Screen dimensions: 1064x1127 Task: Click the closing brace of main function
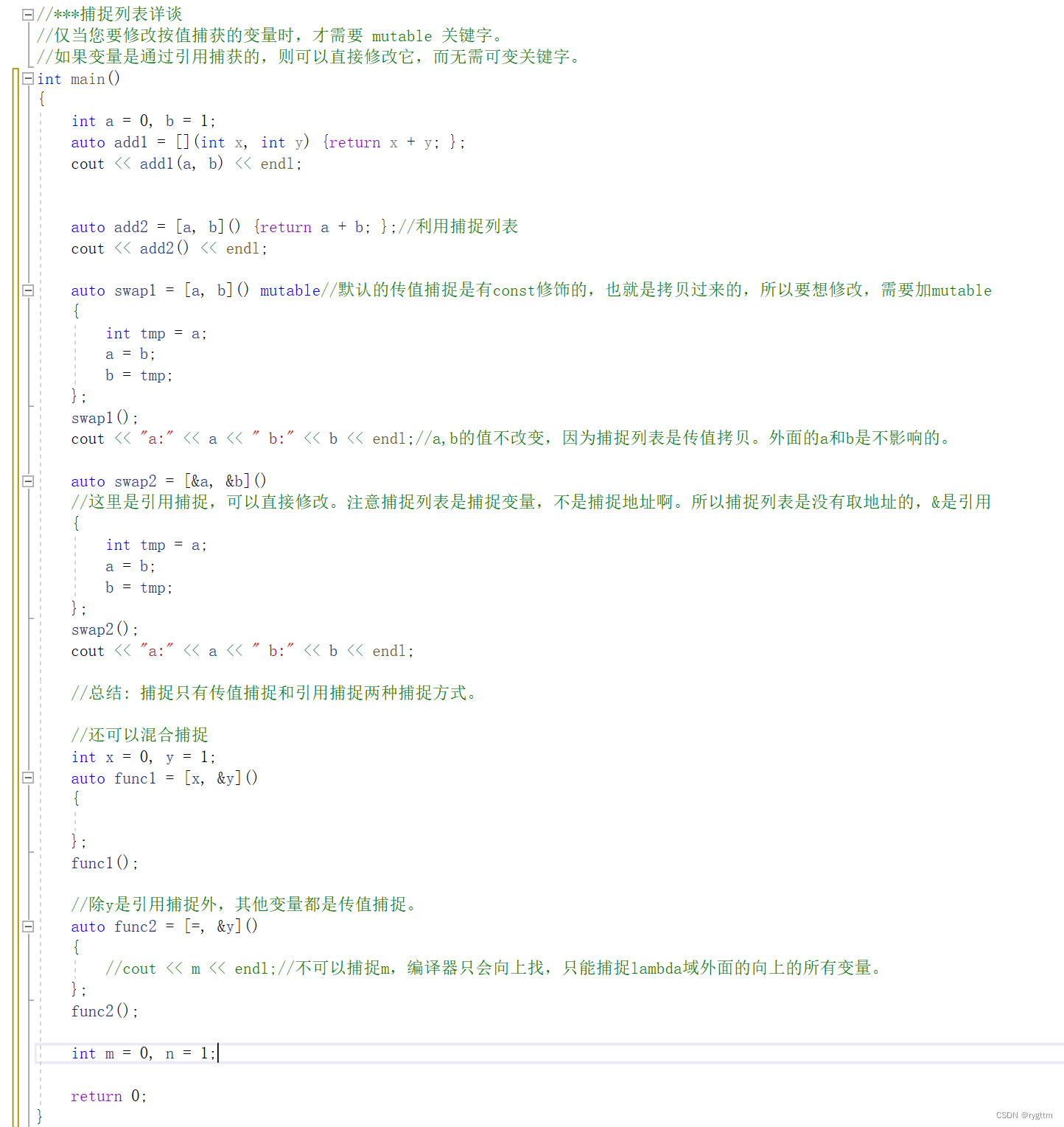tap(40, 1117)
